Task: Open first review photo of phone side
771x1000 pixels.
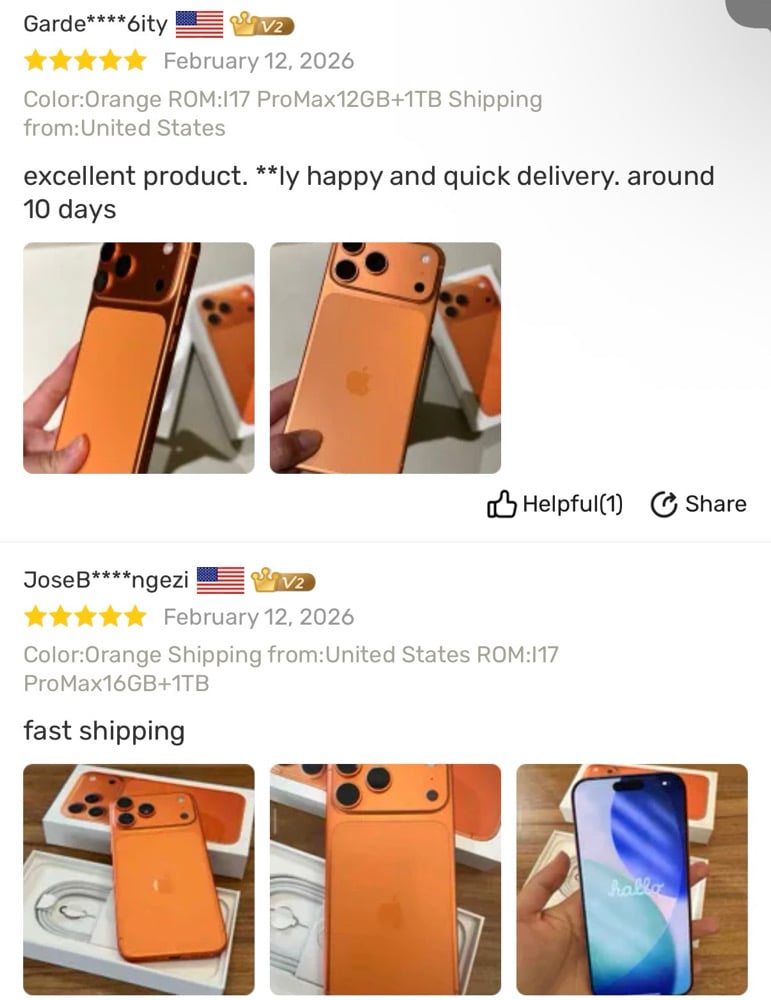Action: point(138,358)
